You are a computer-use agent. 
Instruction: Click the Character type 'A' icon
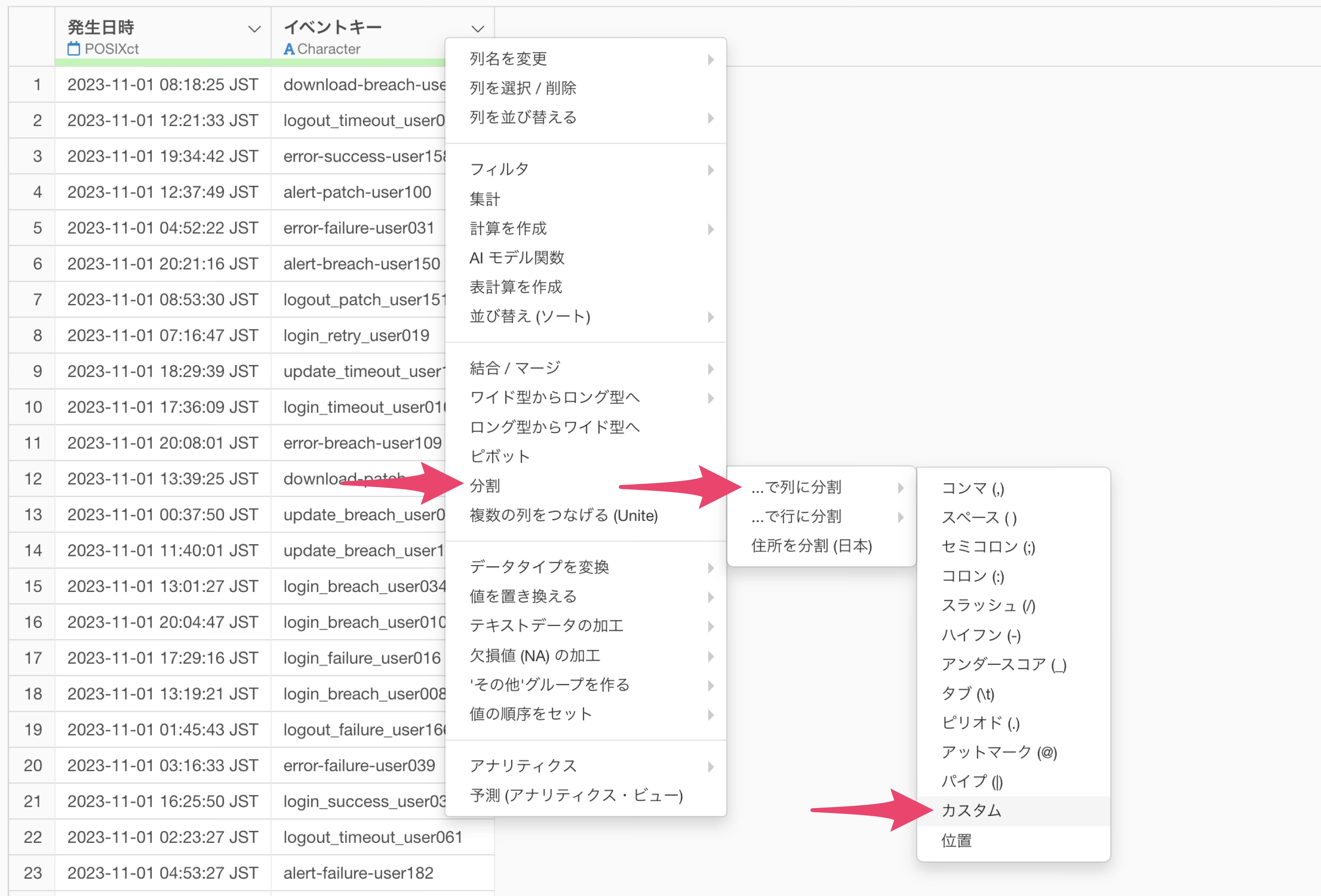(289, 49)
